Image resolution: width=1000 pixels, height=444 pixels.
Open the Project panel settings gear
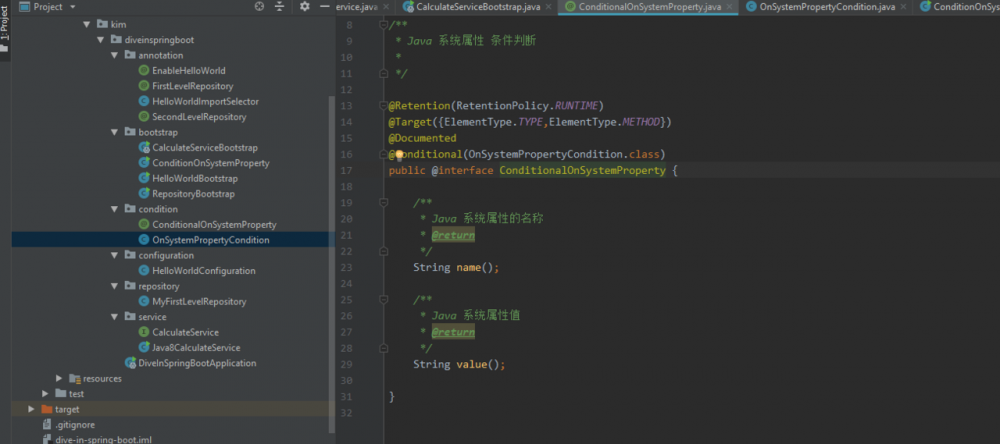pos(305,6)
